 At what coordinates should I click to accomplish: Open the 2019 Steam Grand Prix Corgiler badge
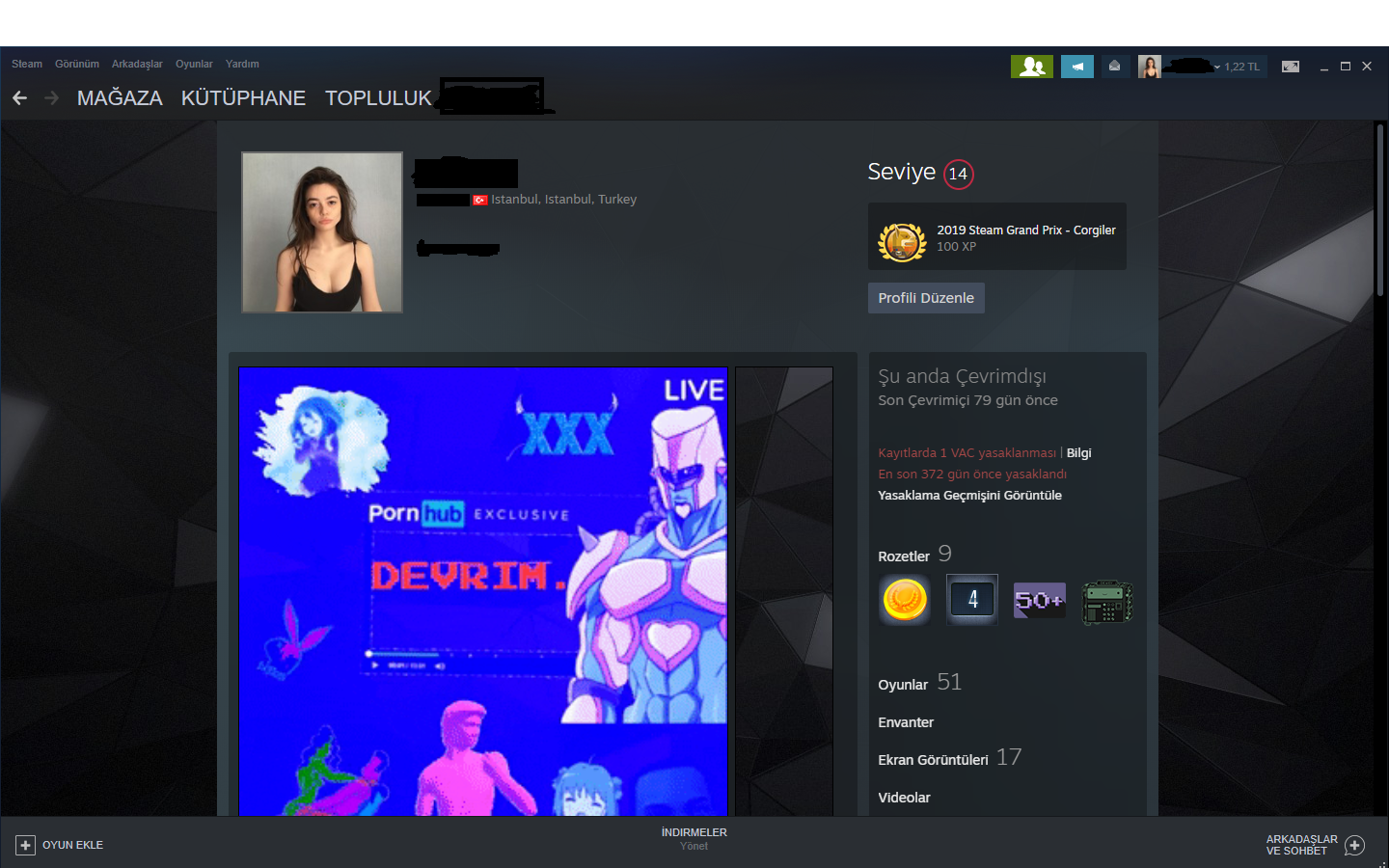[x=997, y=236]
